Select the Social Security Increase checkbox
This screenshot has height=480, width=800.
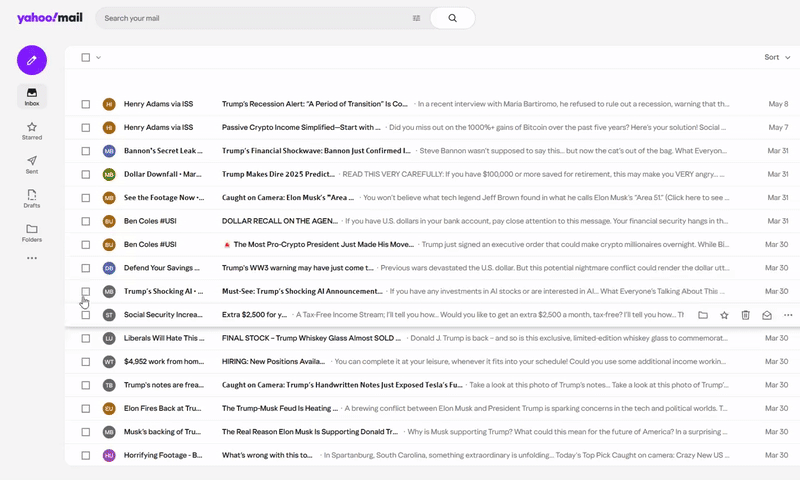pyautogui.click(x=86, y=315)
